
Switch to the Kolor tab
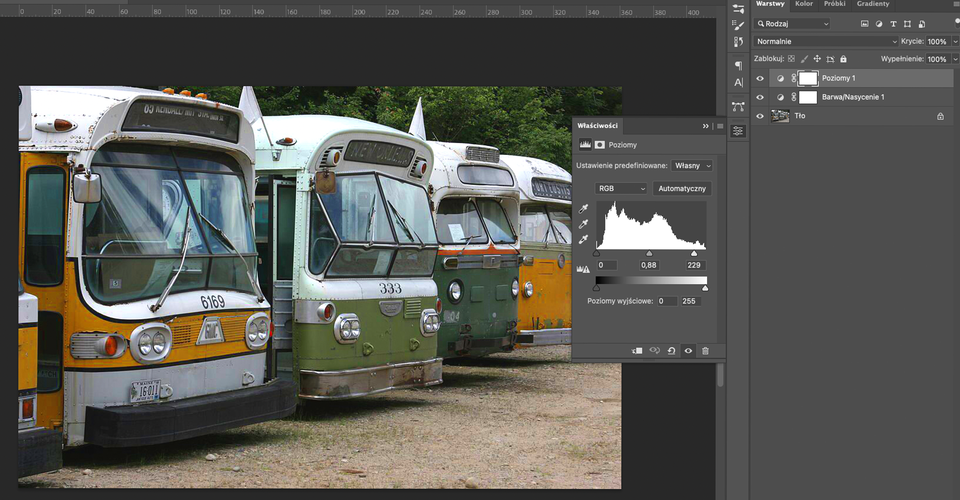[804, 4]
